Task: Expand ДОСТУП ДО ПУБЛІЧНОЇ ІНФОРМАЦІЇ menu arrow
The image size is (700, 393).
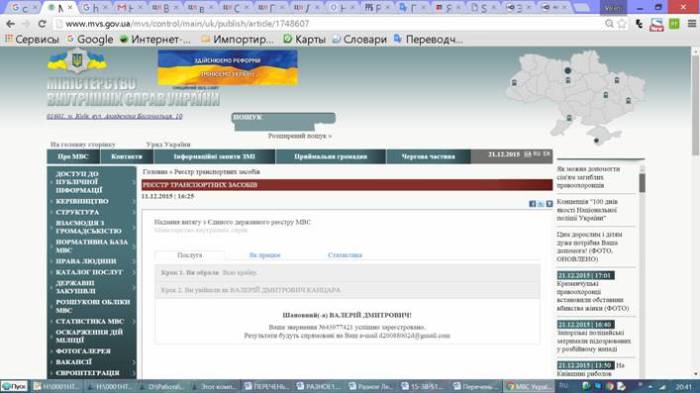Action: pos(133,182)
